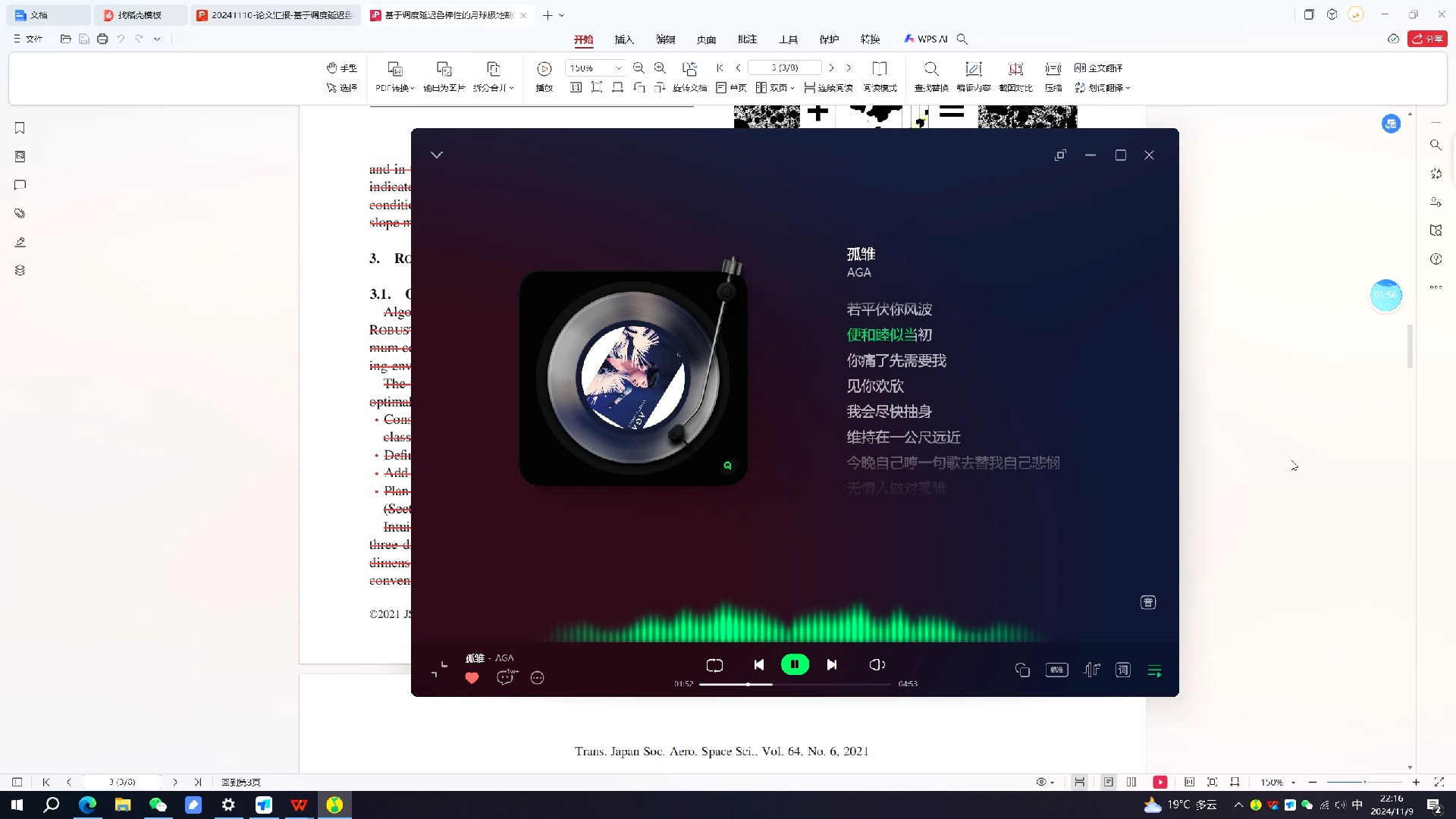Skip to the next track
This screenshot has width=1456, height=819.
(x=832, y=664)
